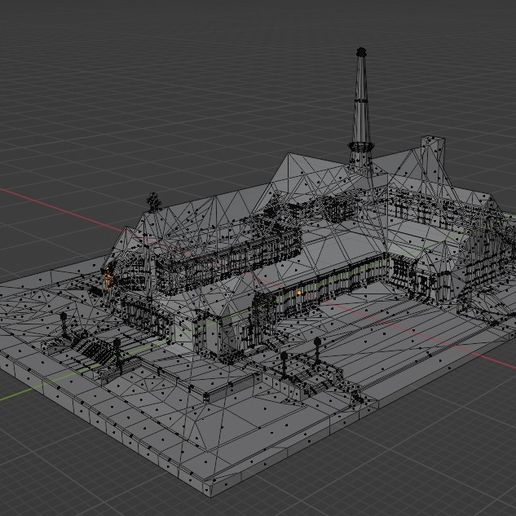516x516 pixels.
Task: Click the orange highlighted vertices on left wing
Action: (108, 278)
